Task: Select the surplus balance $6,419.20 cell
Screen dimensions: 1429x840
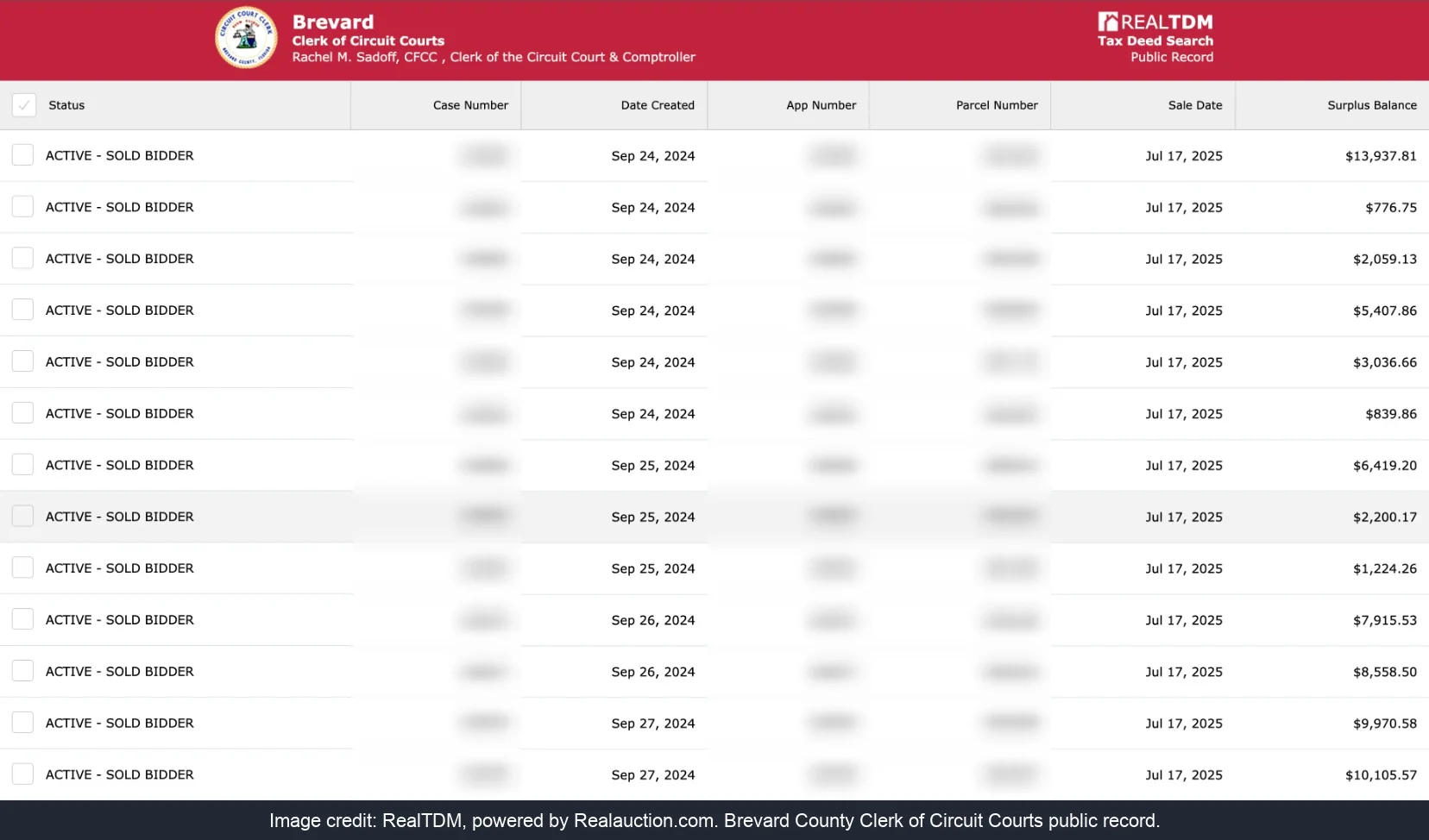Action: point(1385,466)
